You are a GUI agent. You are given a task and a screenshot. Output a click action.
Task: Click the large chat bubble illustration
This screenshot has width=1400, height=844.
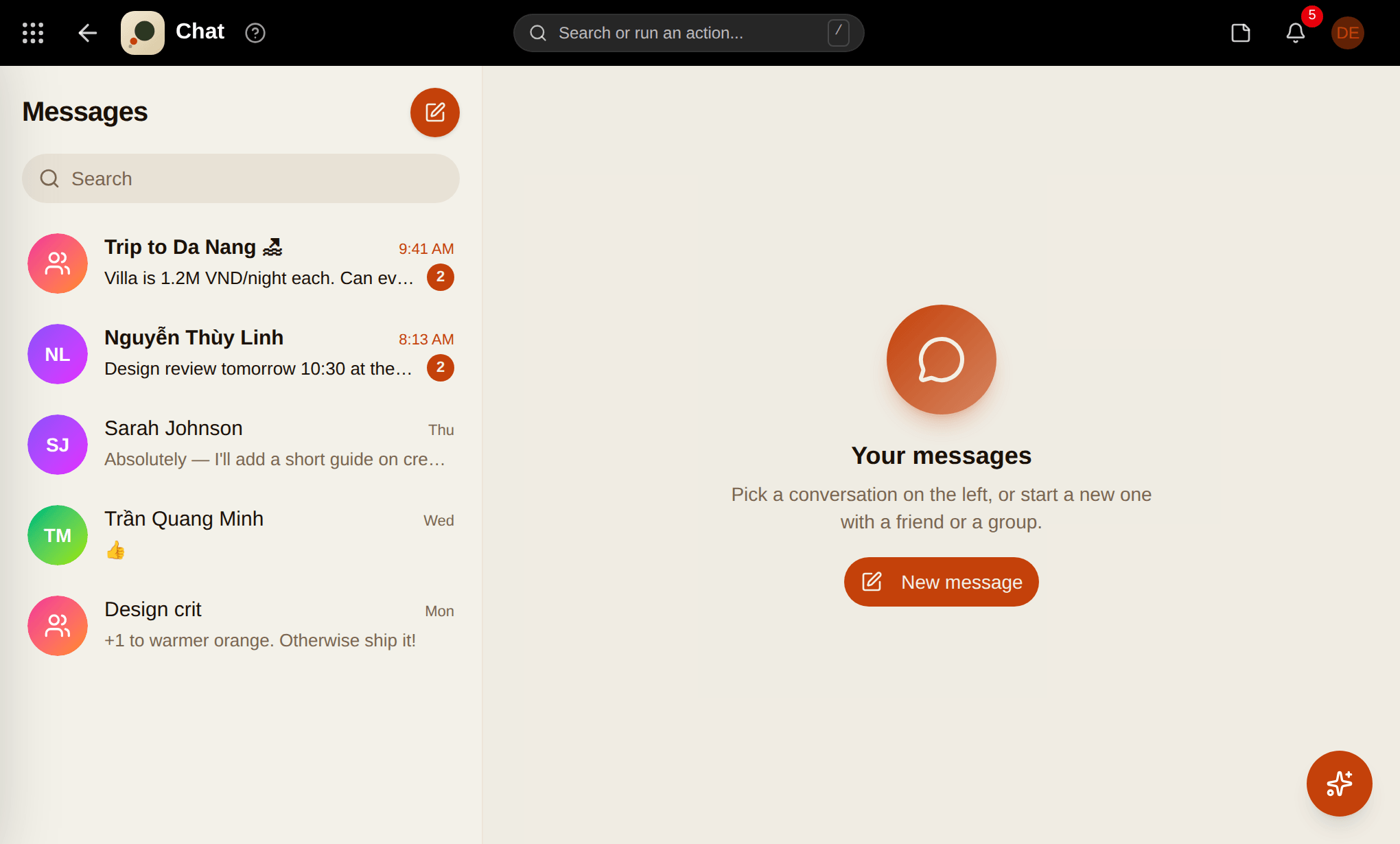[x=942, y=360]
